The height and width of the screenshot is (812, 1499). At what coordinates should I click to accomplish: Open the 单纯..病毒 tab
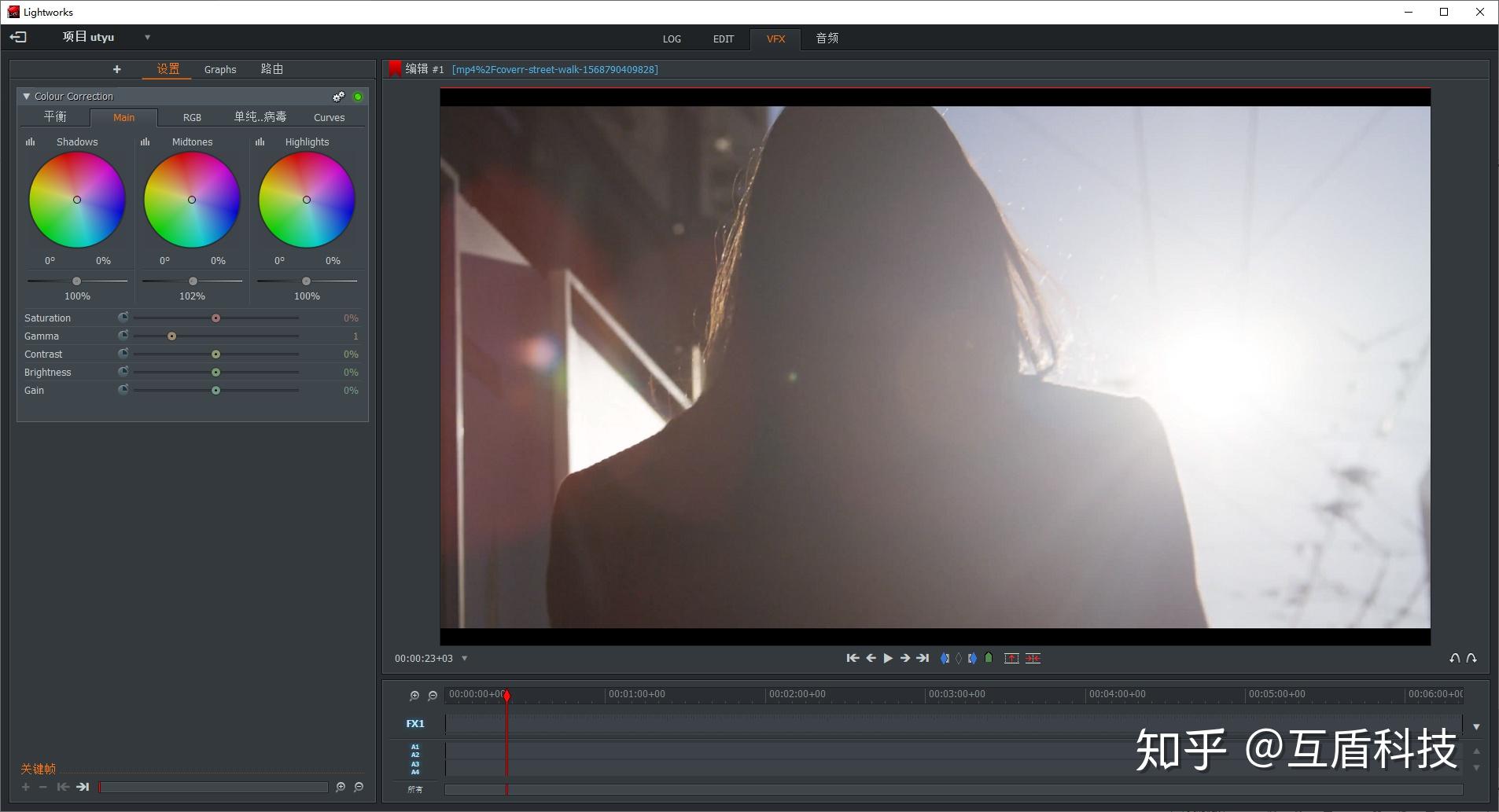(260, 117)
